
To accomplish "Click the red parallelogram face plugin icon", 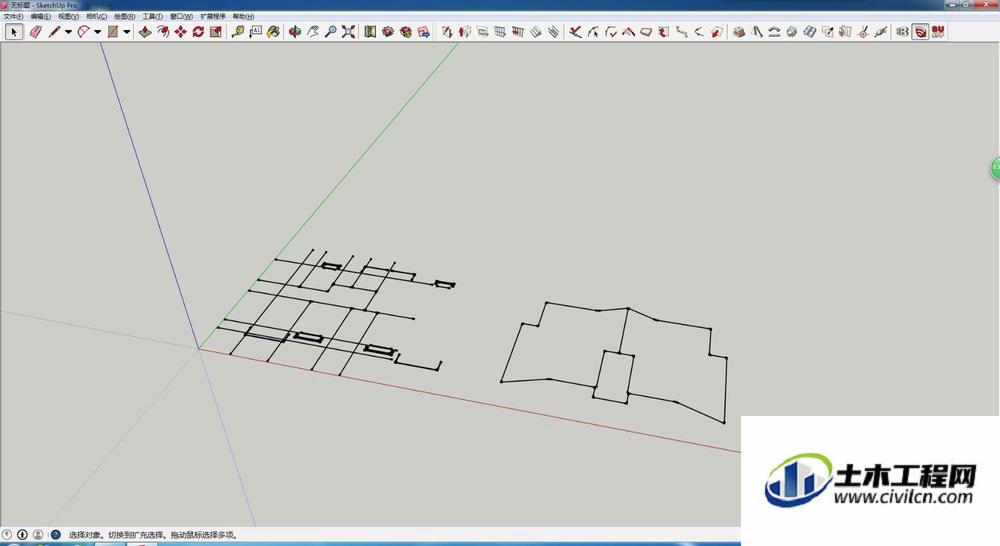I will click(647, 31).
